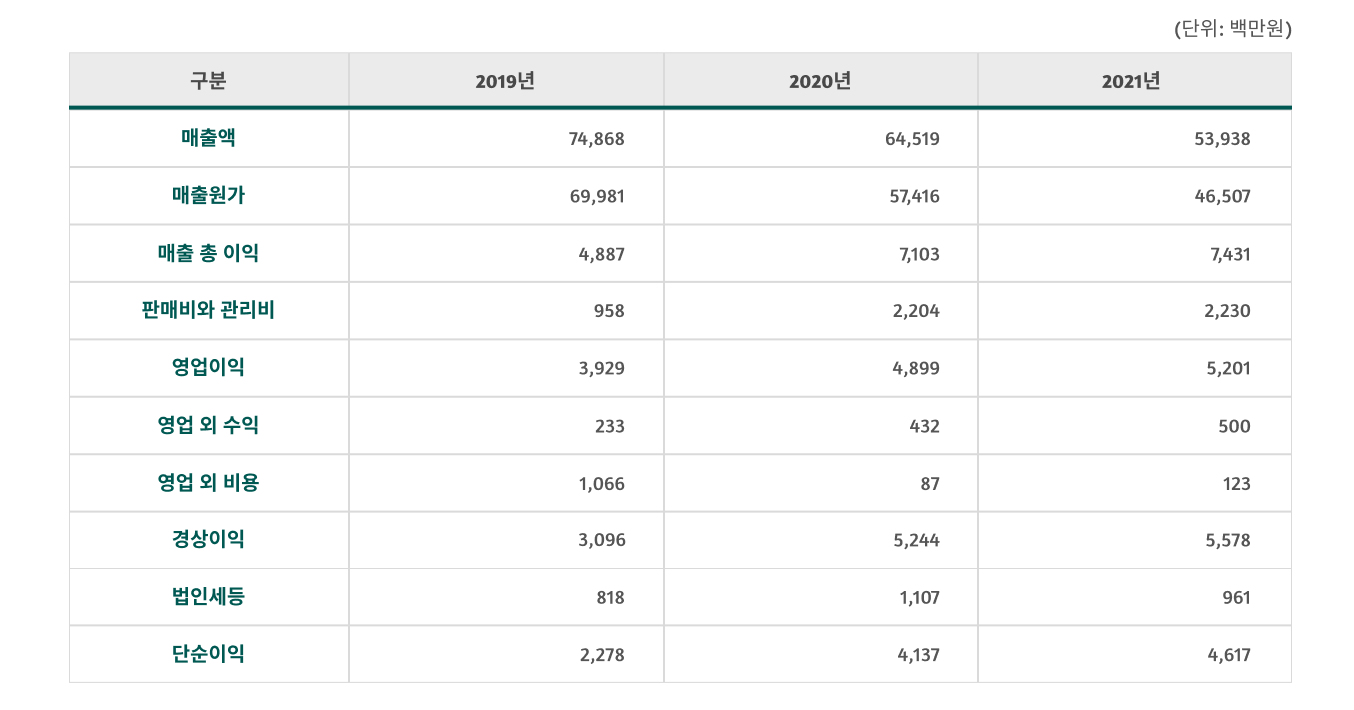
Task: Click the 영업이익 row label
Action: tap(208, 368)
